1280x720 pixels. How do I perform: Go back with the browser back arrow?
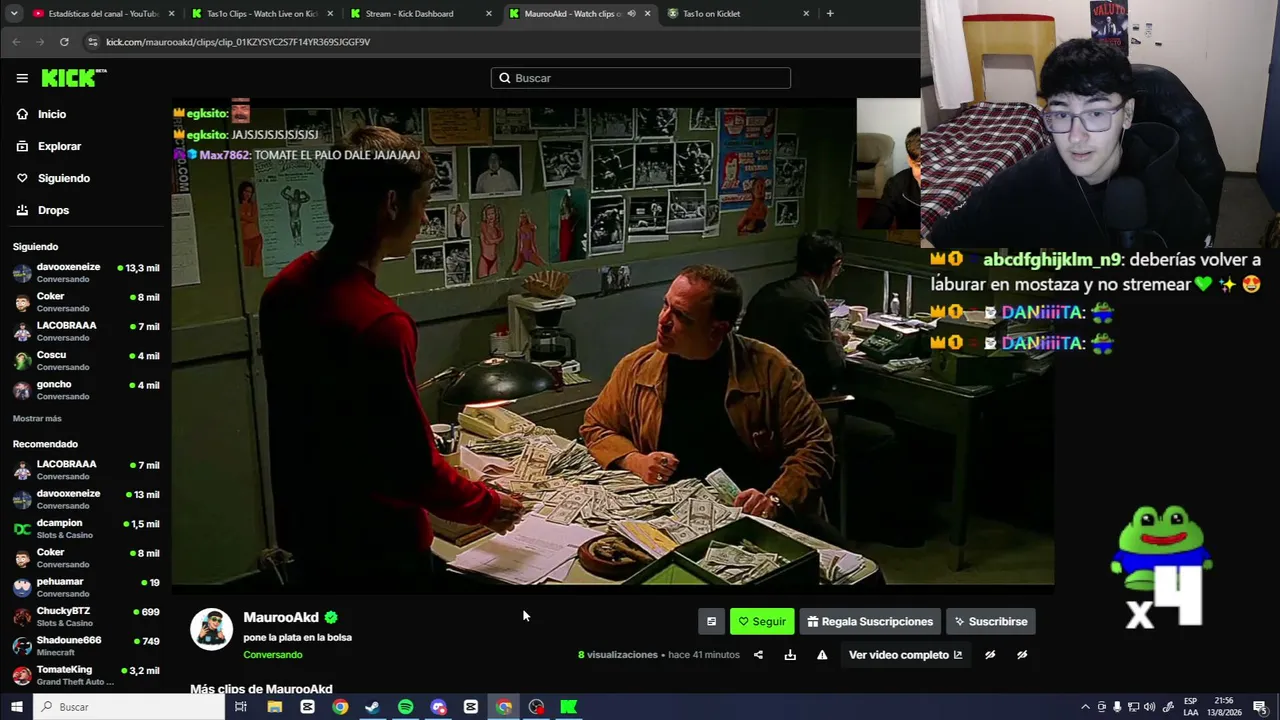pos(16,42)
